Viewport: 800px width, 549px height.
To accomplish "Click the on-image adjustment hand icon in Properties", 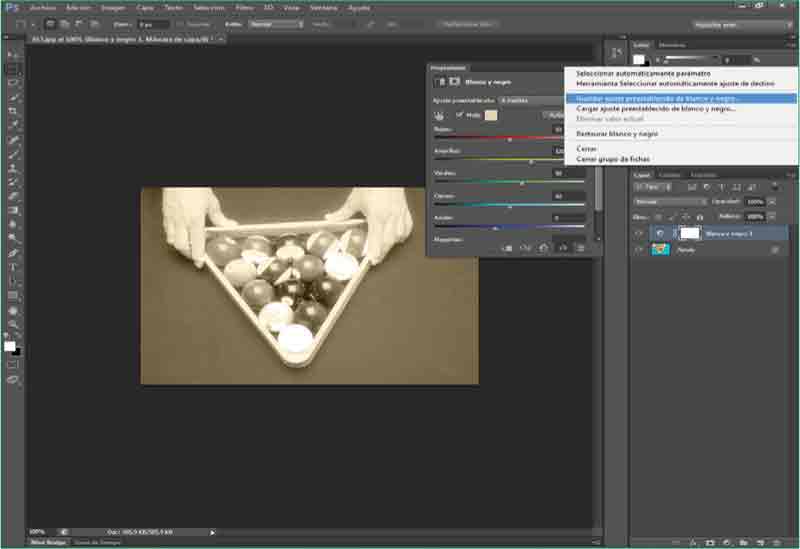I will click(439, 115).
